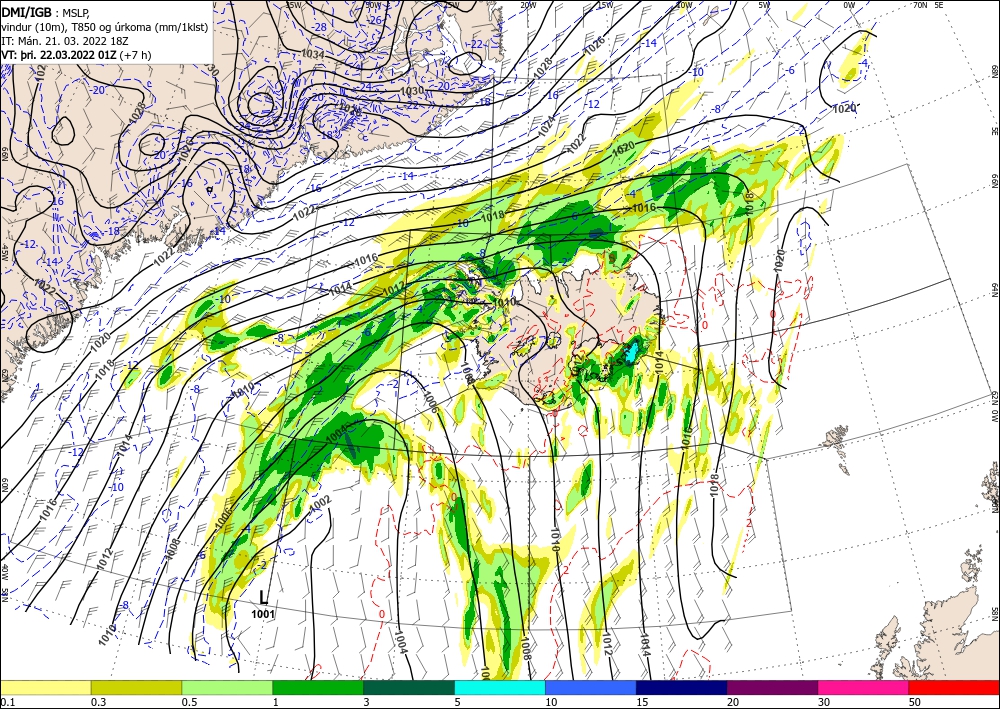Click the '1030' isobar label
This screenshot has height=709, width=1000.
(x=411, y=91)
